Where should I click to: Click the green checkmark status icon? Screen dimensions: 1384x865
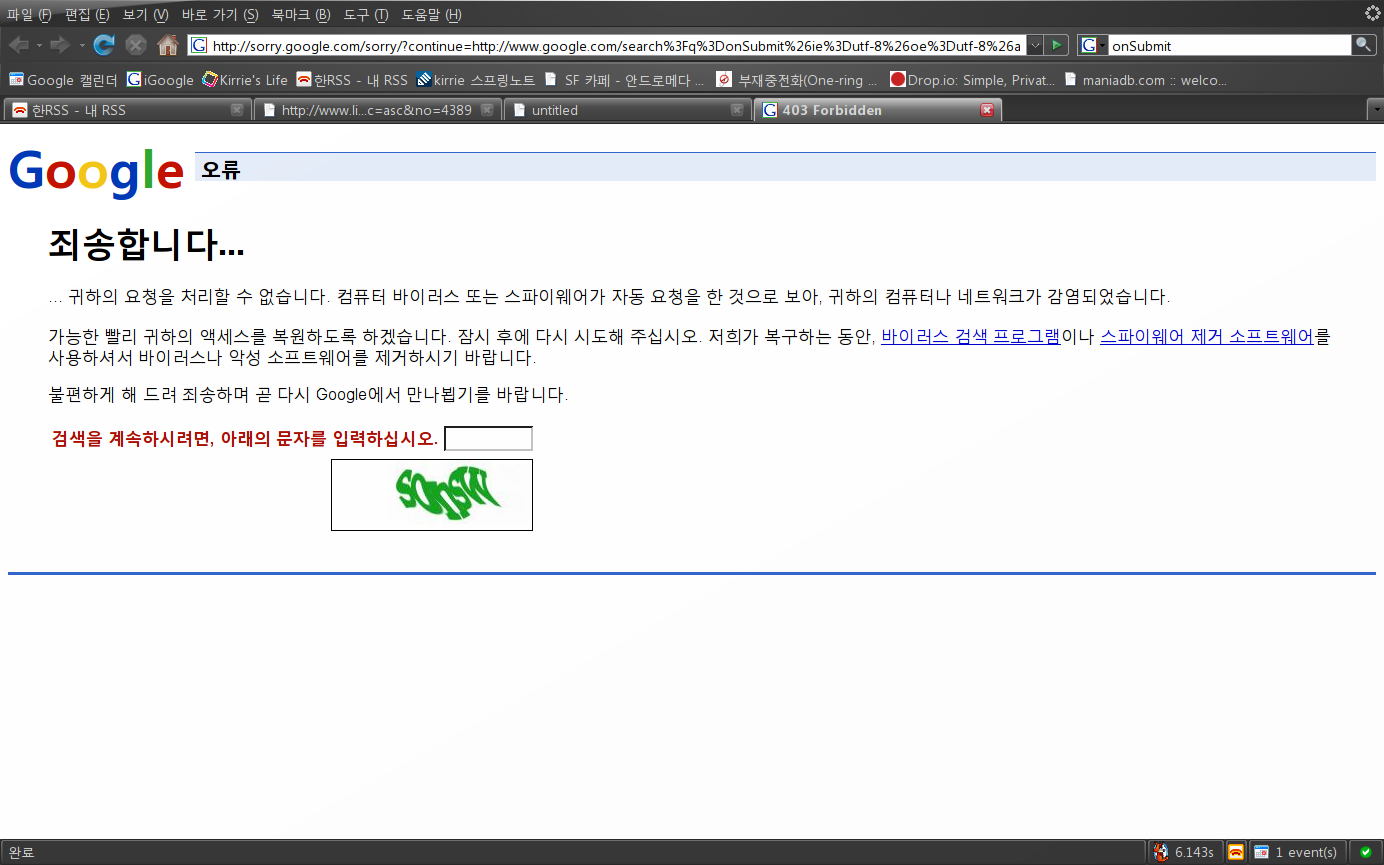(x=1365, y=852)
